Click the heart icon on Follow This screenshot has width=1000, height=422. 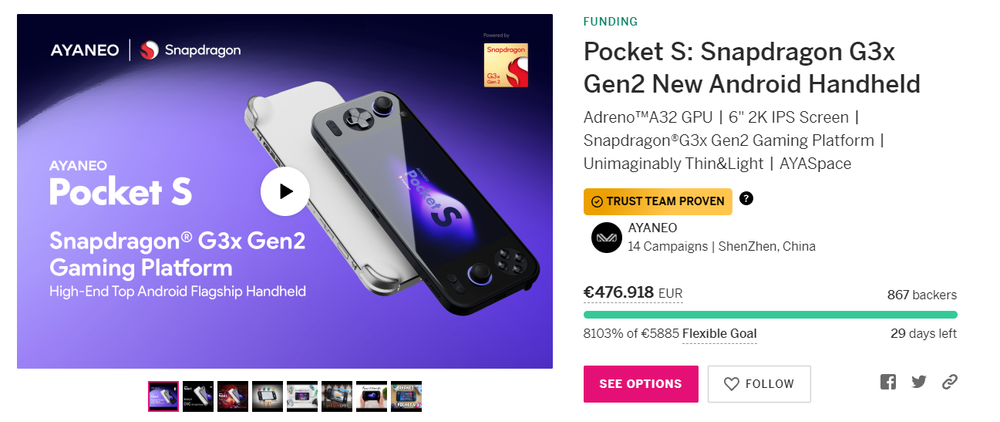coord(731,384)
